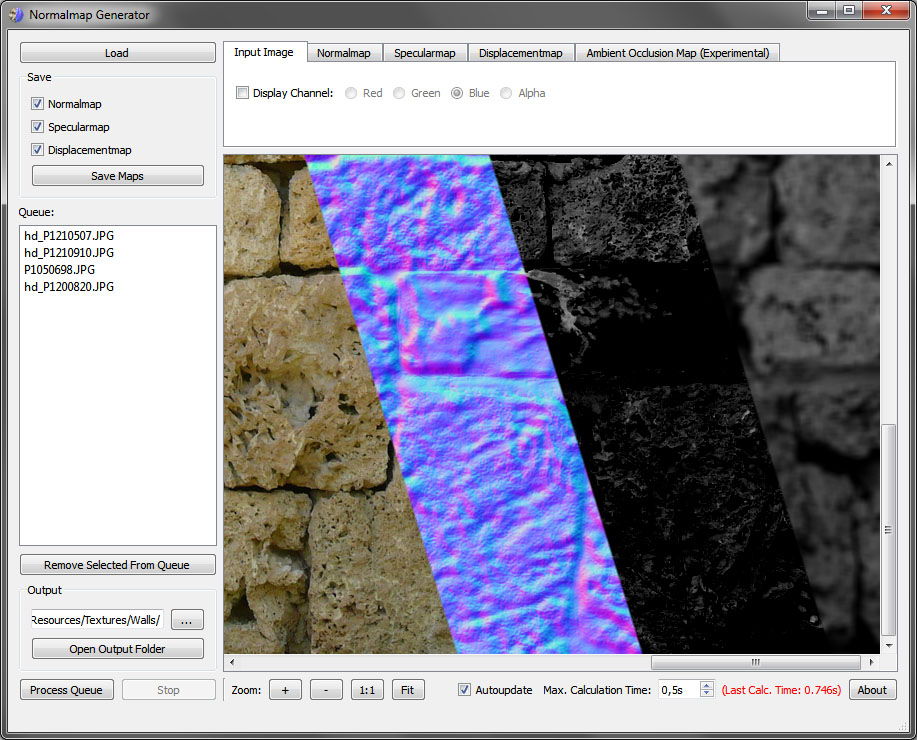This screenshot has width=917, height=740.
Task: Switch to the Normalmap tab
Action: (x=344, y=53)
